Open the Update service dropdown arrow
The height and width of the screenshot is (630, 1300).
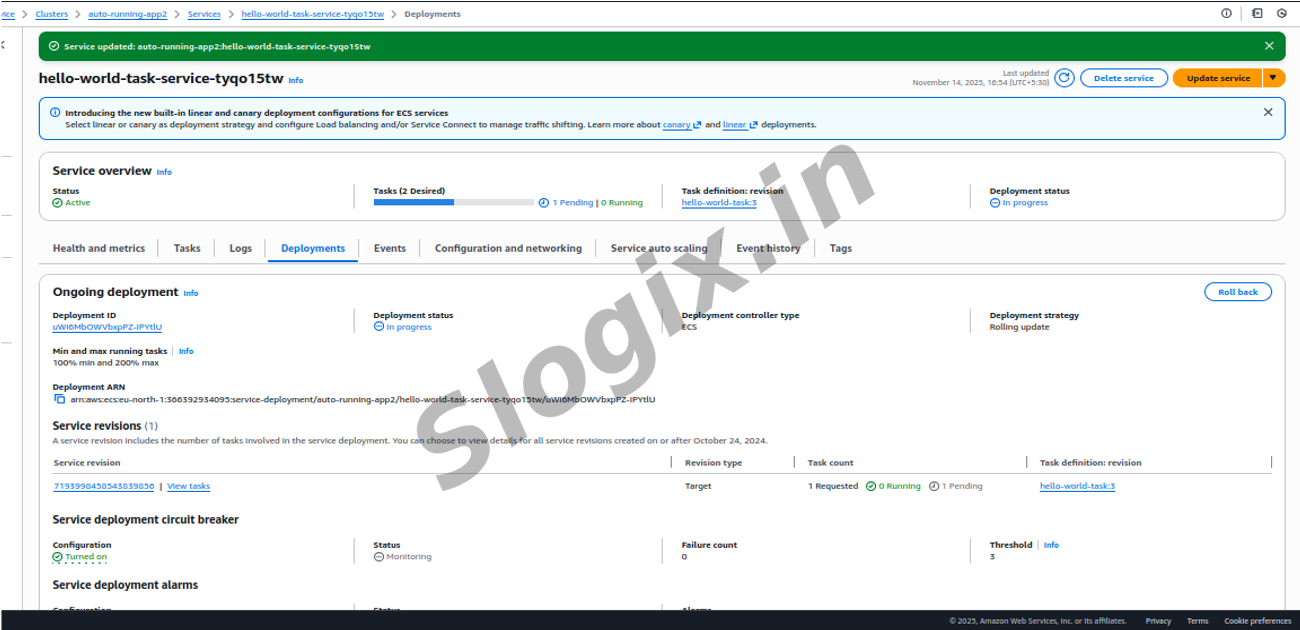point(1272,78)
